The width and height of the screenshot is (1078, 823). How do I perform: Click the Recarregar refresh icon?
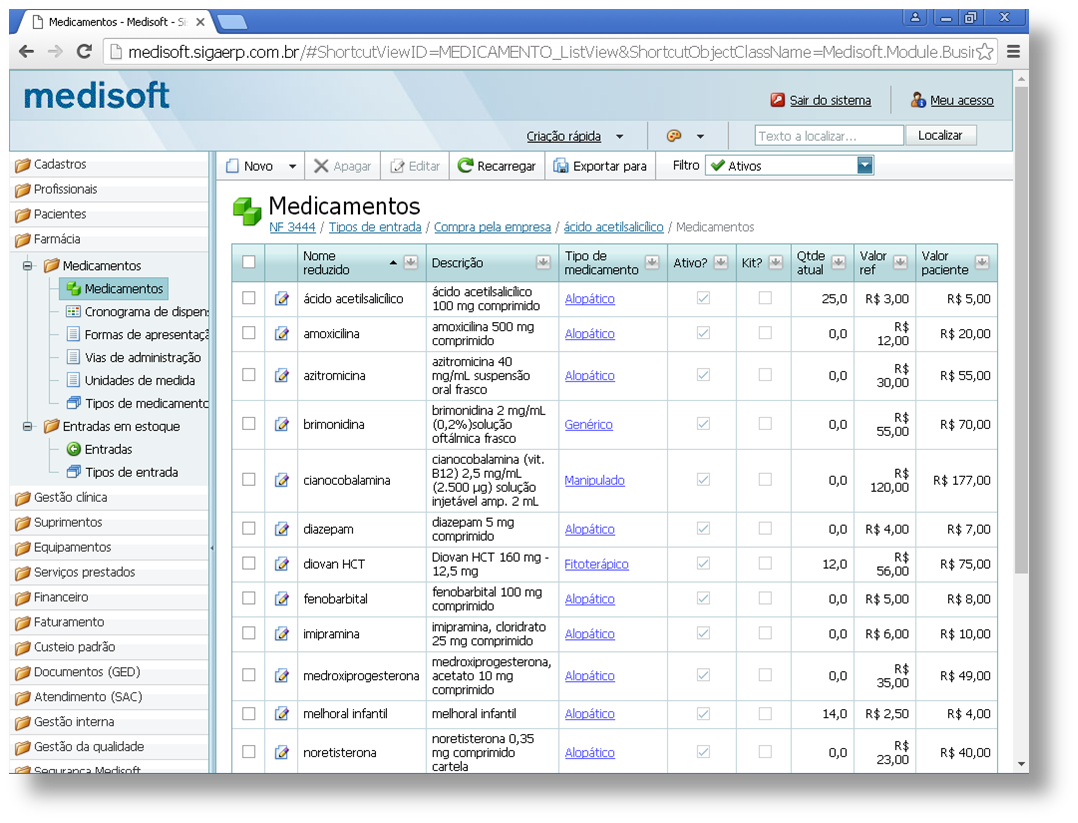[465, 166]
